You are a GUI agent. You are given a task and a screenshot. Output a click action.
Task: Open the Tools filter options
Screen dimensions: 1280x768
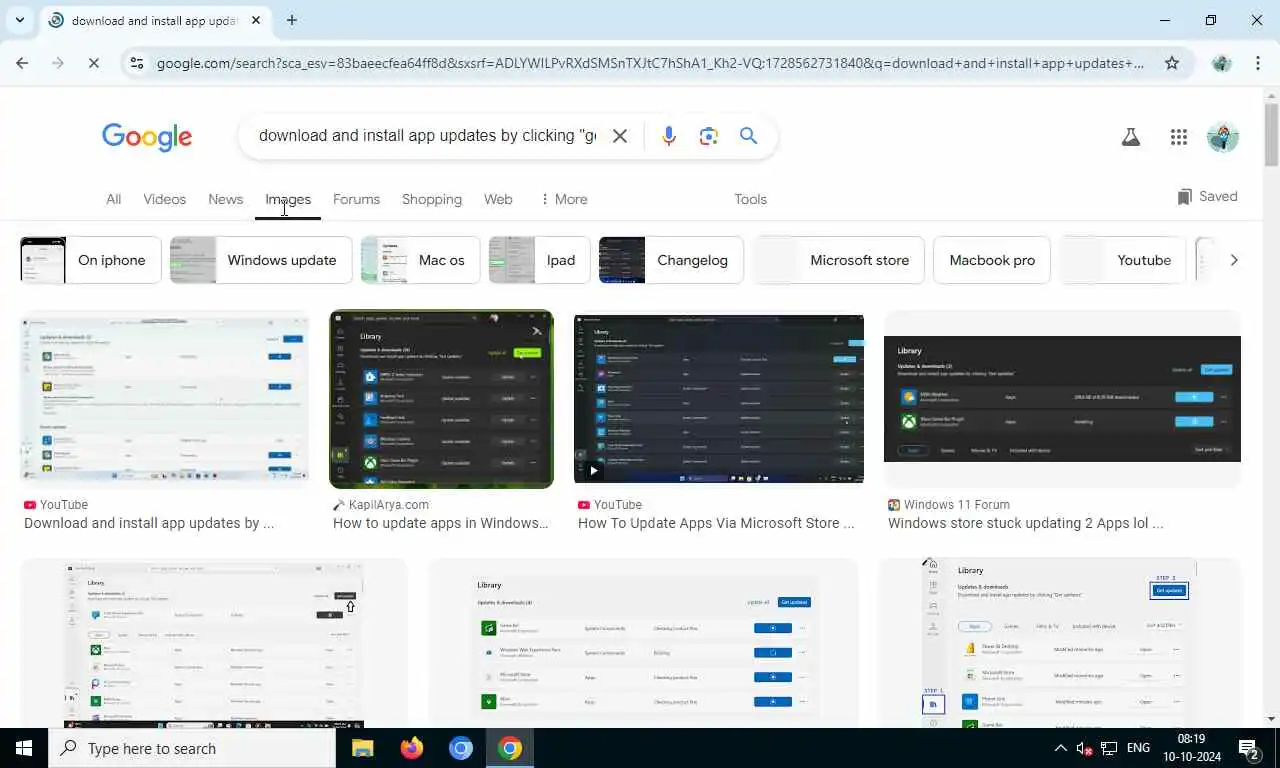[x=750, y=199]
